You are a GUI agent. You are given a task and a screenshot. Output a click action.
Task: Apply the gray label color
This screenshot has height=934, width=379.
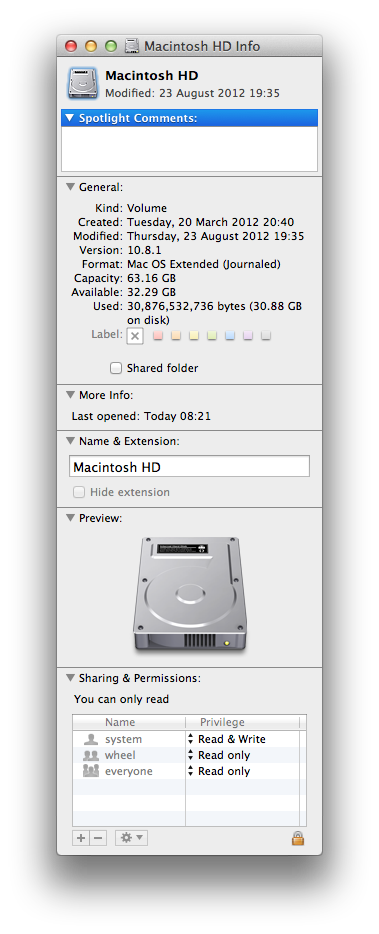(x=266, y=335)
